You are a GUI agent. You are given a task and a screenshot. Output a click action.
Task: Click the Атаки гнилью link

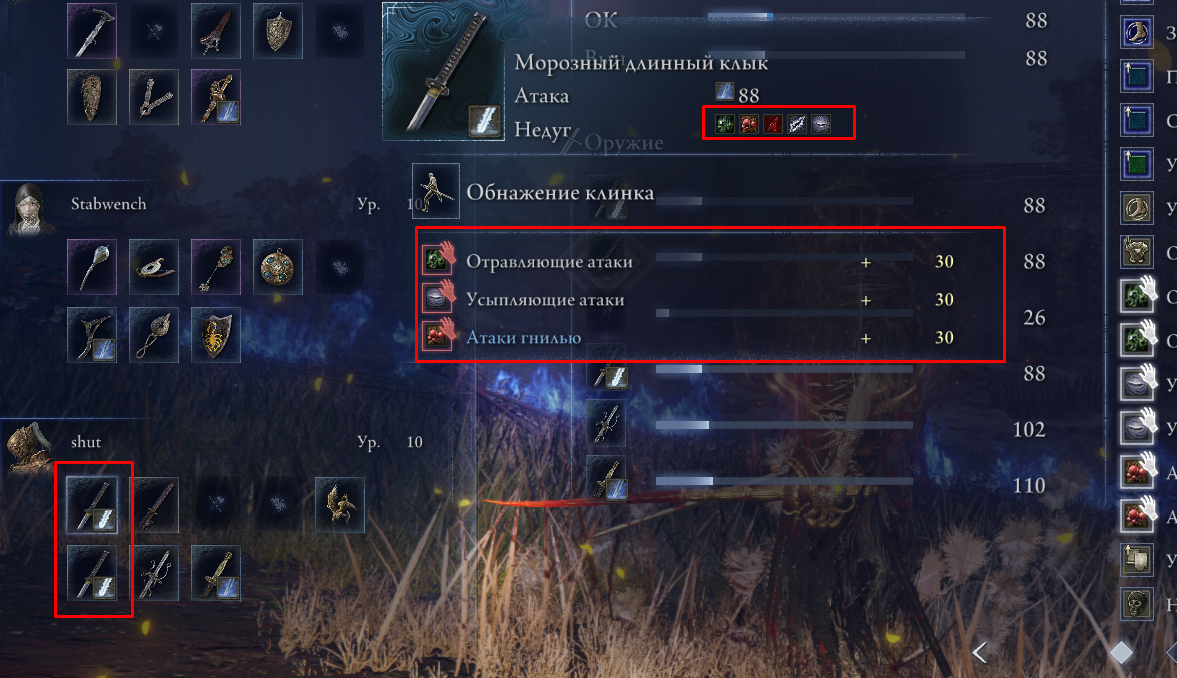(x=524, y=338)
